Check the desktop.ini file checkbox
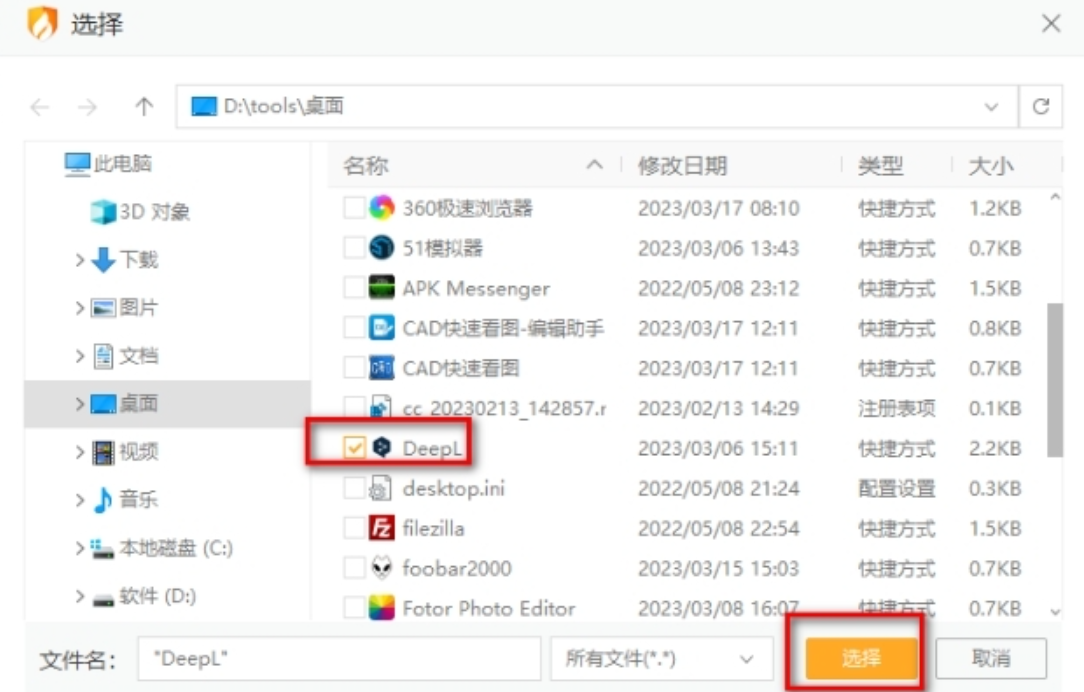Image resolution: width=1084 pixels, height=692 pixels. (354, 488)
